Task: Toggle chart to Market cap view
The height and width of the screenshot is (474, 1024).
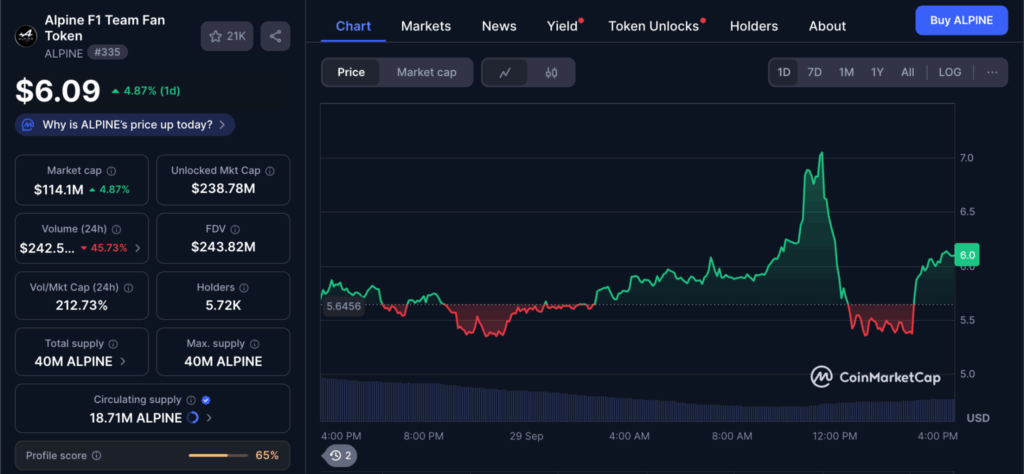Action: tap(426, 72)
